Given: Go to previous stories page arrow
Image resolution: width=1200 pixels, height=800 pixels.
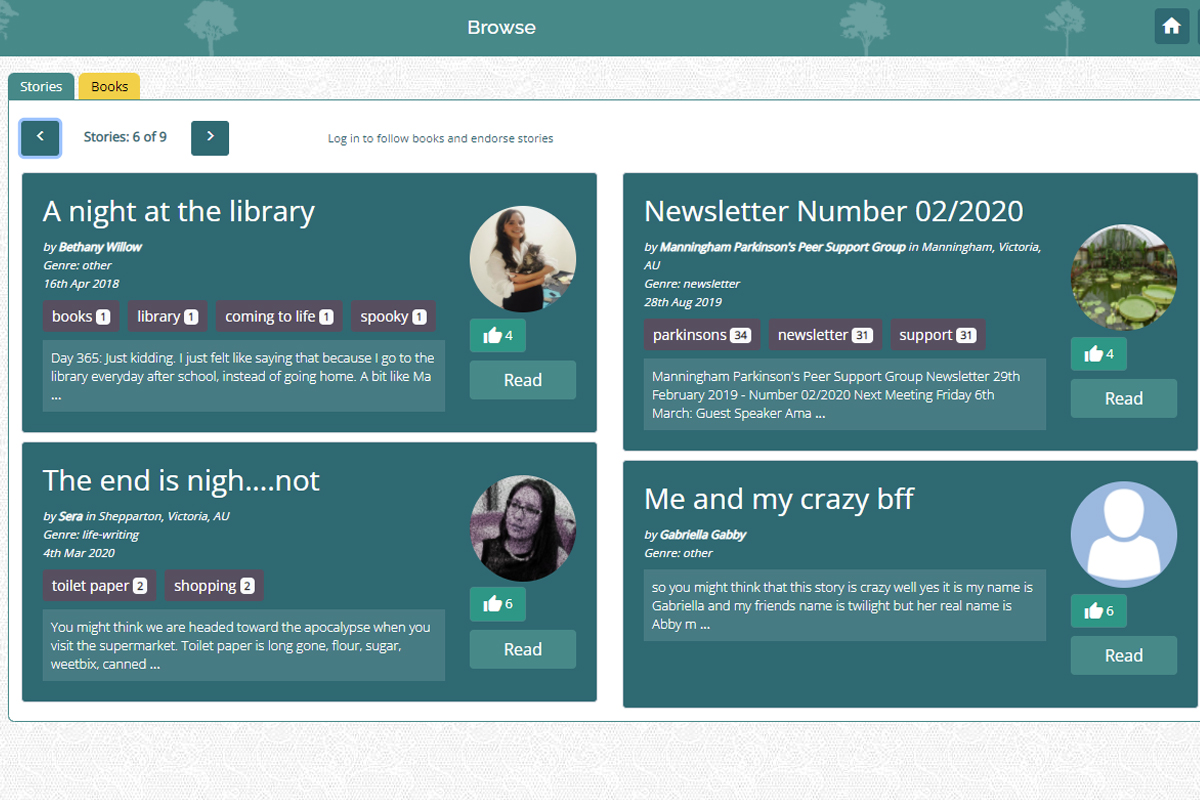Looking at the screenshot, I should point(40,138).
